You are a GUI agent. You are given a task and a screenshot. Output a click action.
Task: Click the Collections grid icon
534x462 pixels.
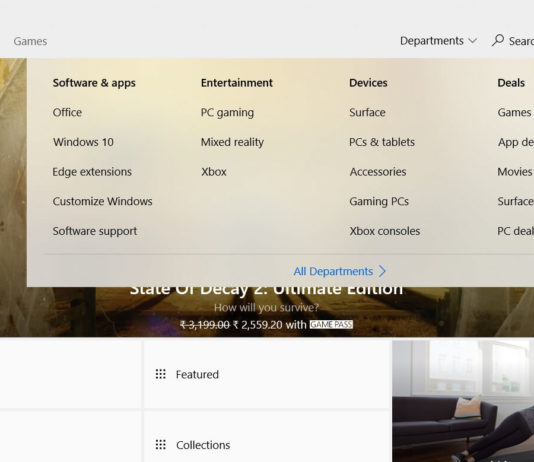point(161,445)
